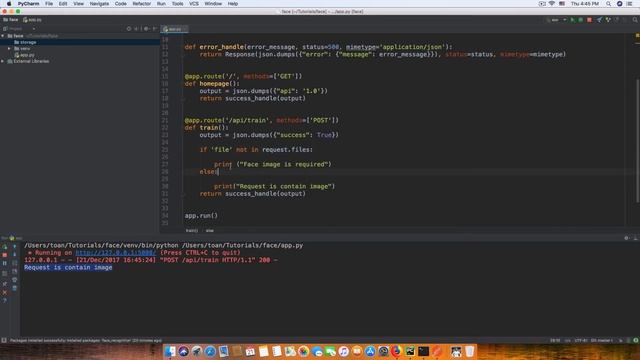Screen dimensions: 640x360
Task: Click the app.run() line in the editor
Action: pyautogui.click(x=201, y=216)
